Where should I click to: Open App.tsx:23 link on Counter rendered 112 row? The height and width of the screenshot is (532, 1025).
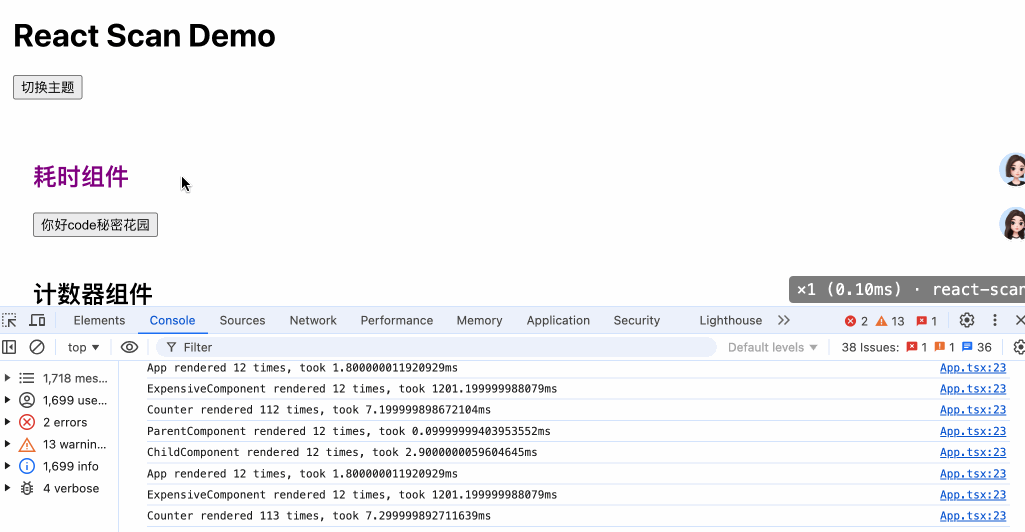(x=973, y=410)
